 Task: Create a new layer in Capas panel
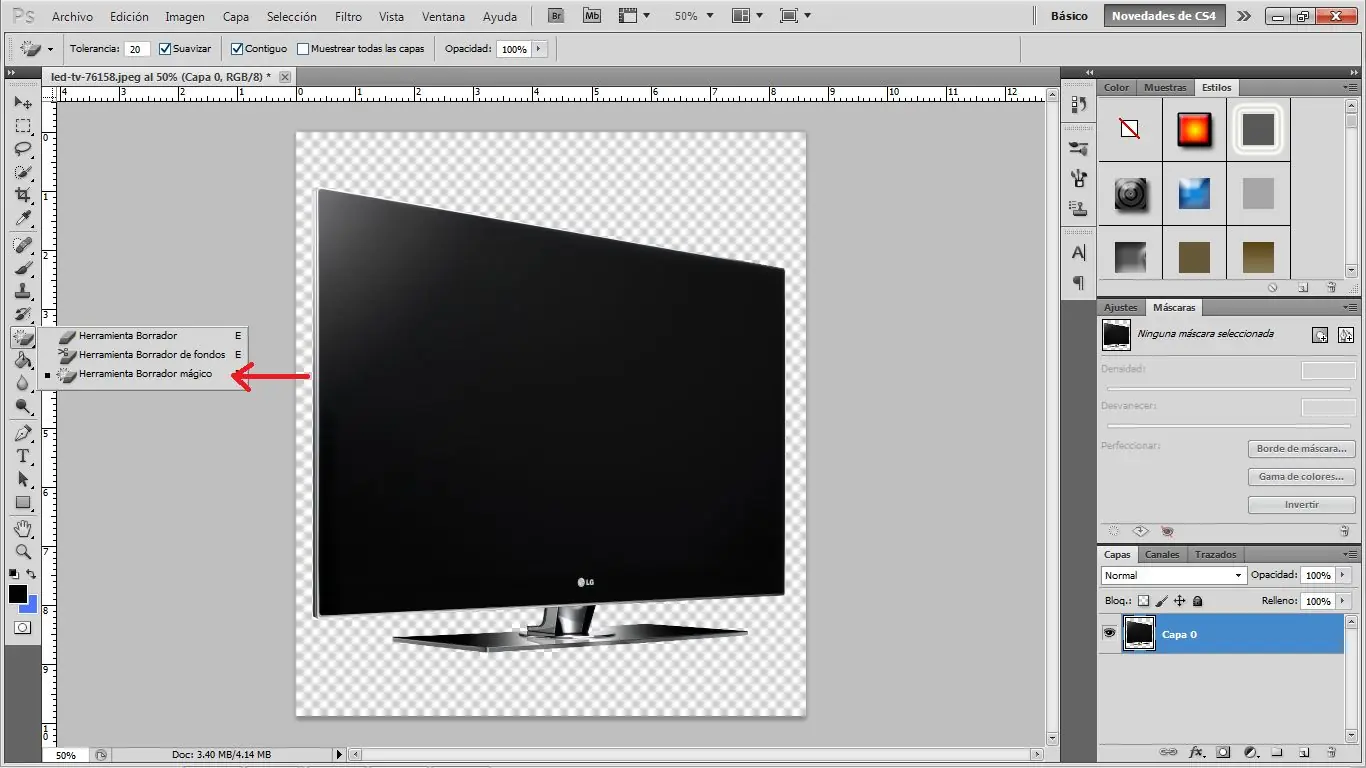point(1304,752)
